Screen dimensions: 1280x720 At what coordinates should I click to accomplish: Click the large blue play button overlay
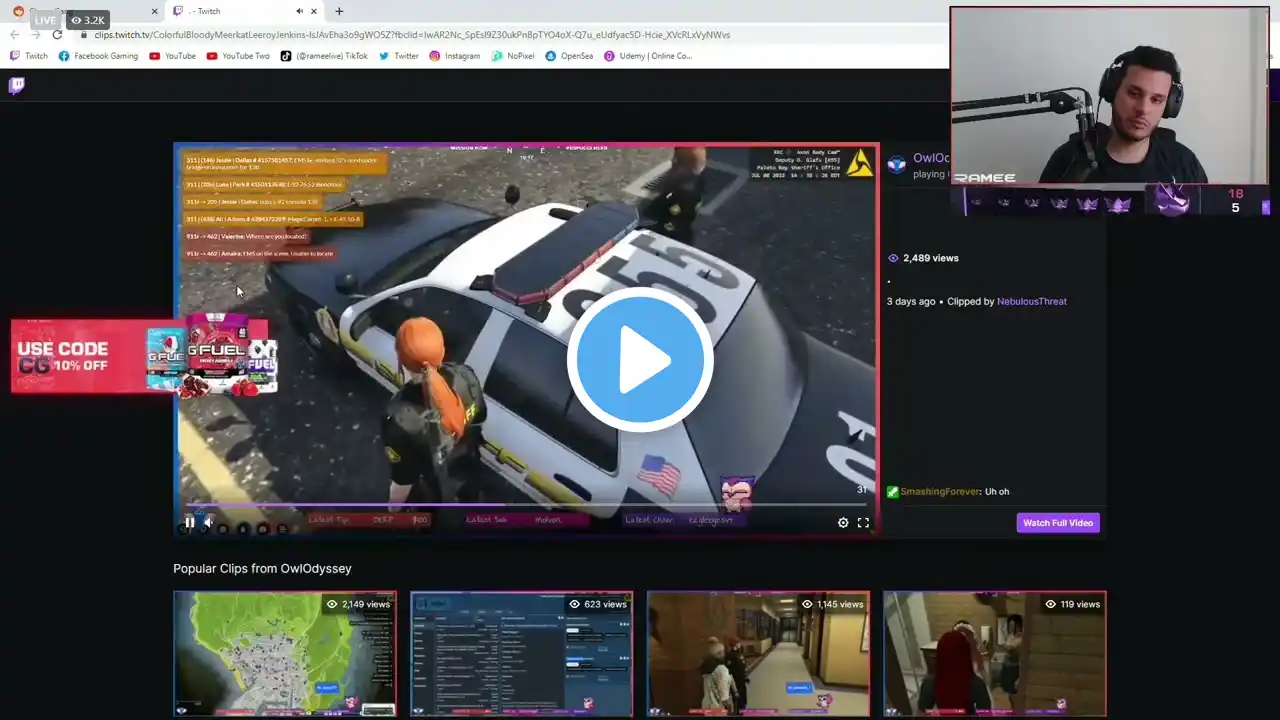640,360
